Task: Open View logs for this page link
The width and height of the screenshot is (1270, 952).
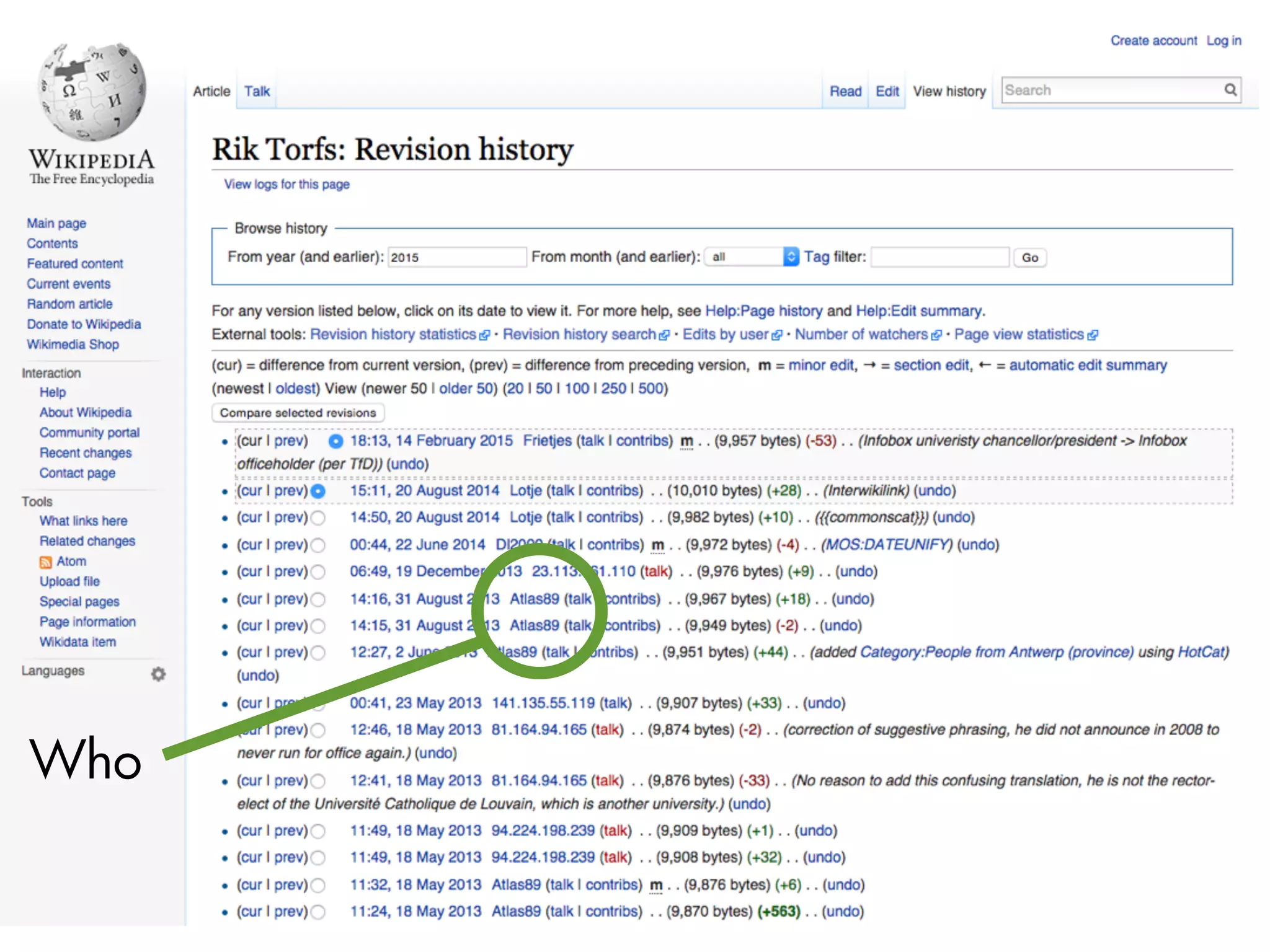Action: tap(286, 184)
